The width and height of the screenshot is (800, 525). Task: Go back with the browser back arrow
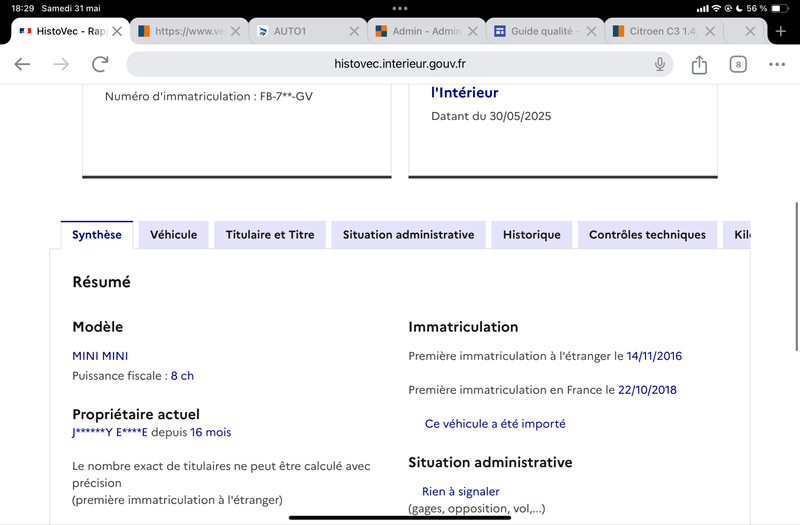[x=22, y=64]
